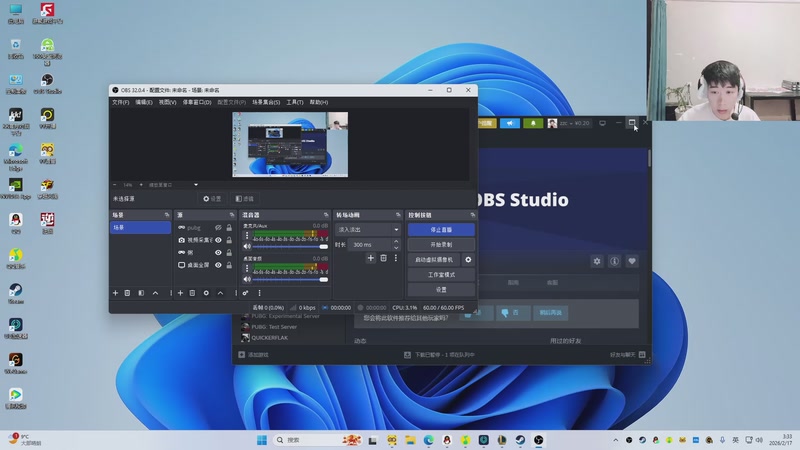
Task: Toggle lock on the 视频采集 source
Action: 229,240
